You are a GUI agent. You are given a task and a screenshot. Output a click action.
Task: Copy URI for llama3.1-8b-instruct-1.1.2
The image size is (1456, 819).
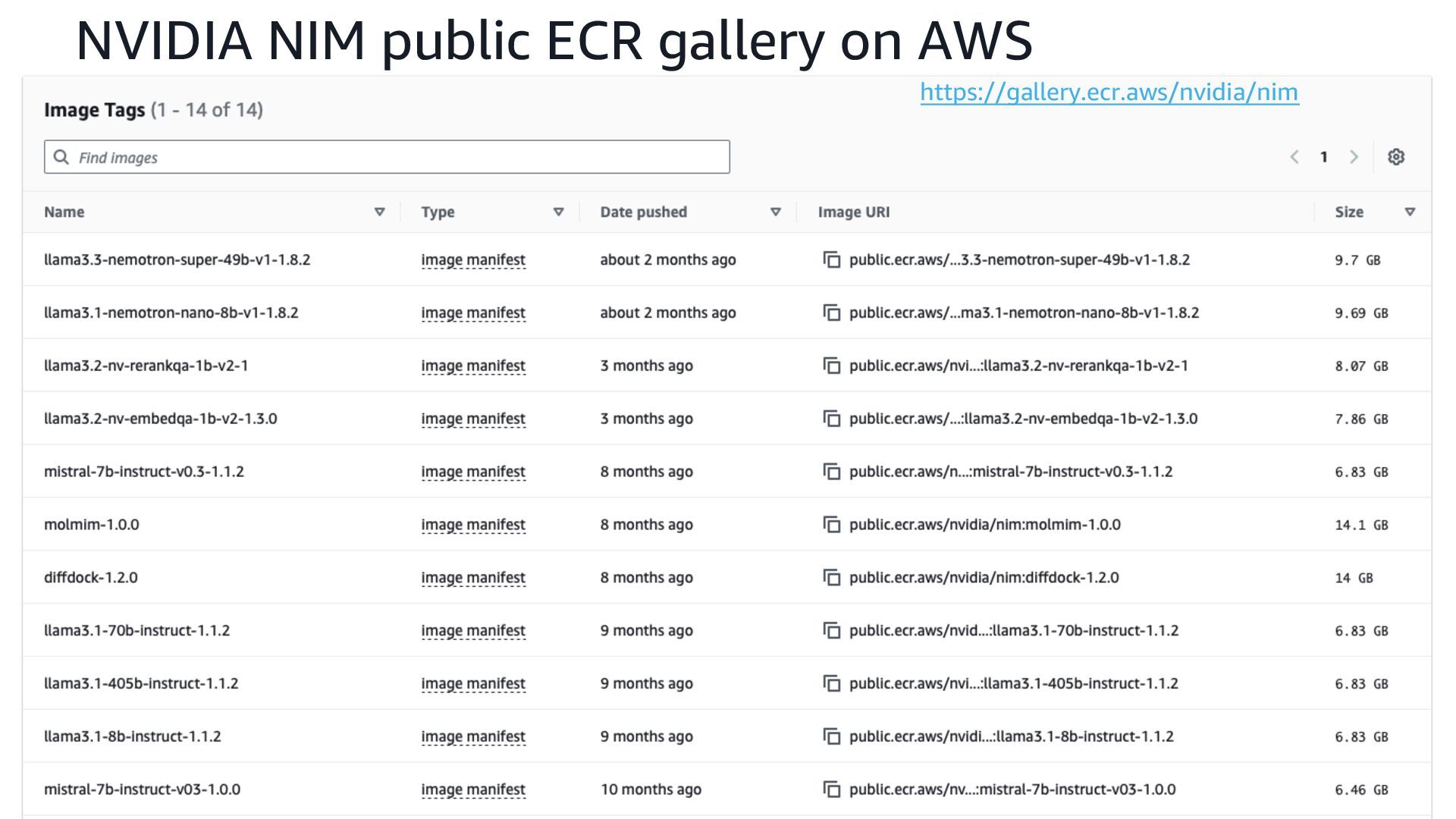click(x=832, y=736)
